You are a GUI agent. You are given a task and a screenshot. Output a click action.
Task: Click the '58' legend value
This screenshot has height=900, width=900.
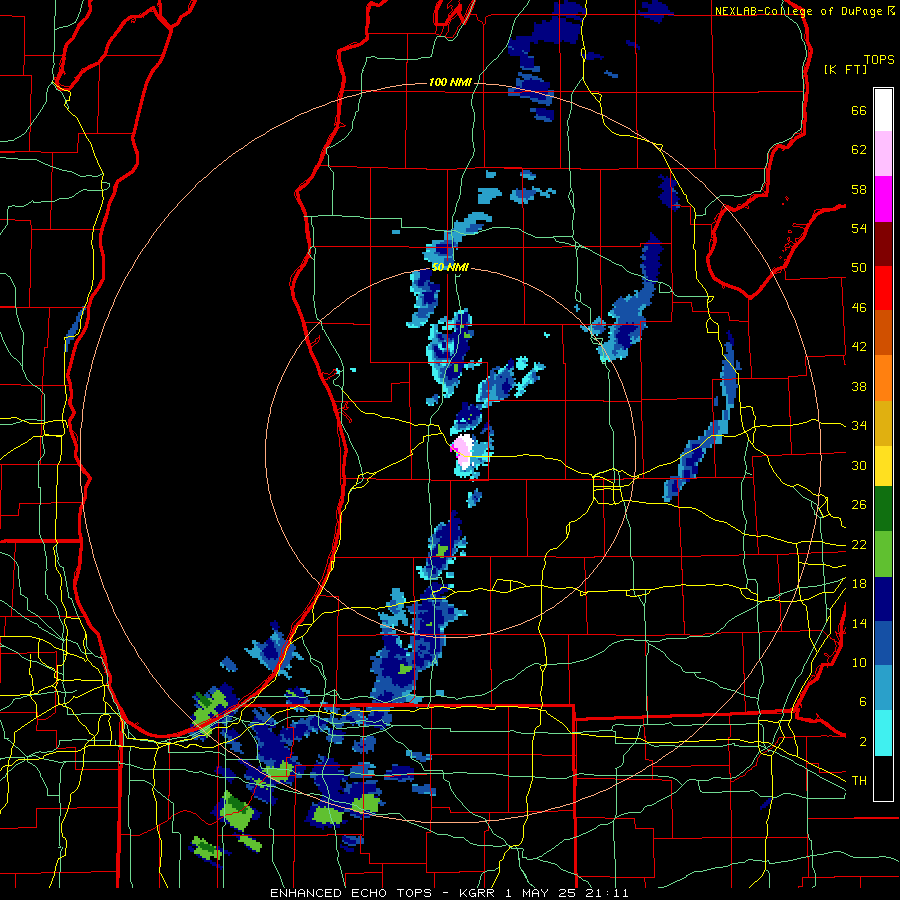(859, 189)
